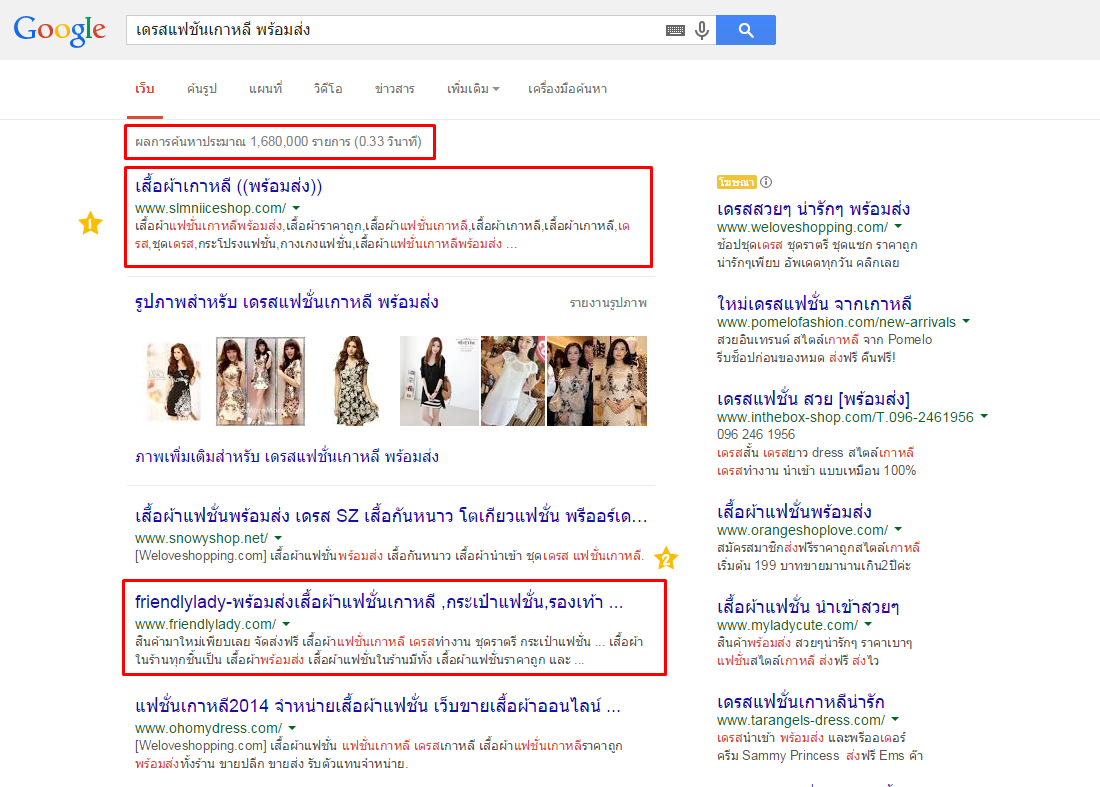
Task: Open the on-screen keyboard icon
Action: coord(676,31)
